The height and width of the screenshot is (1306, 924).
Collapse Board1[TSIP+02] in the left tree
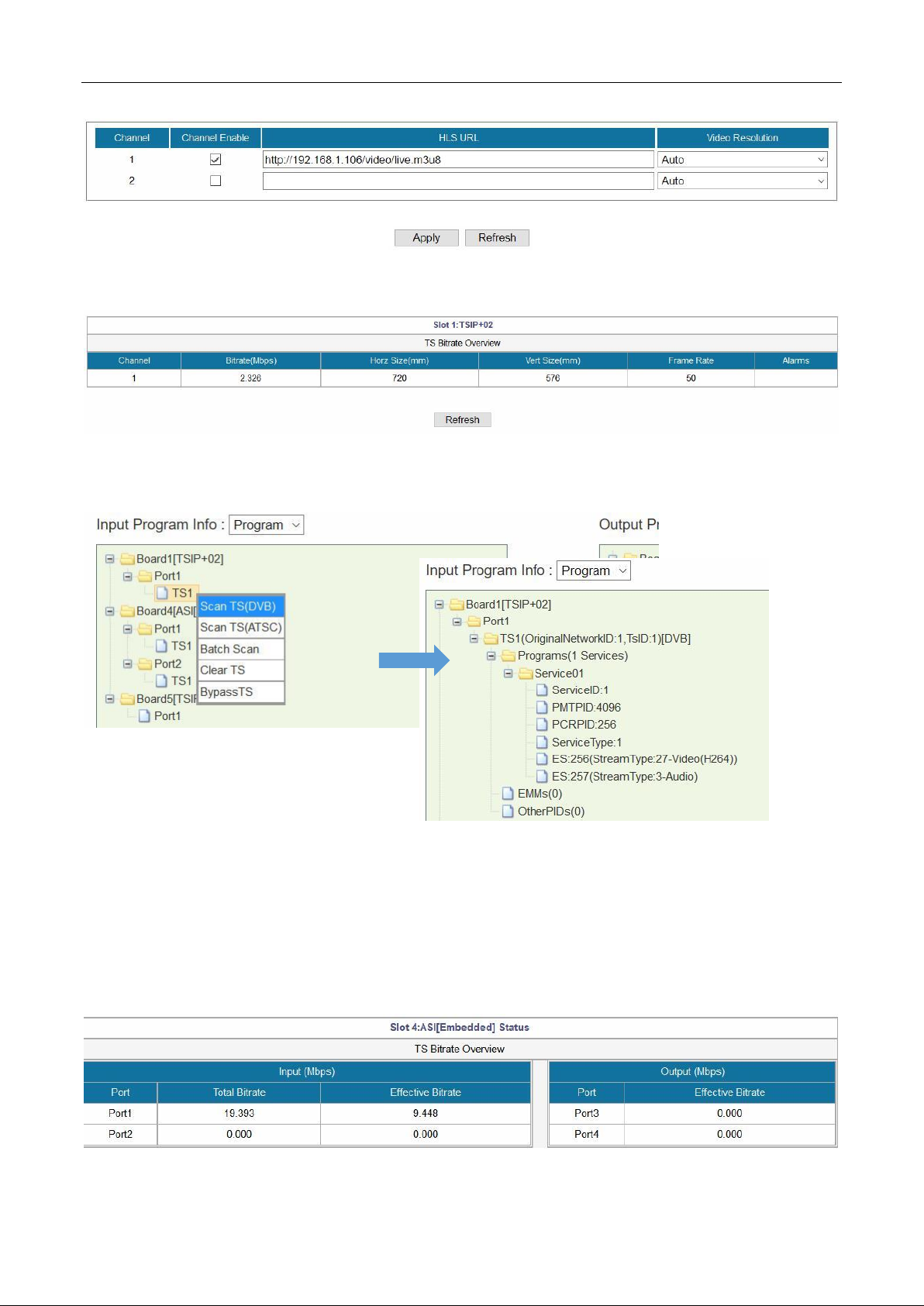[x=110, y=558]
